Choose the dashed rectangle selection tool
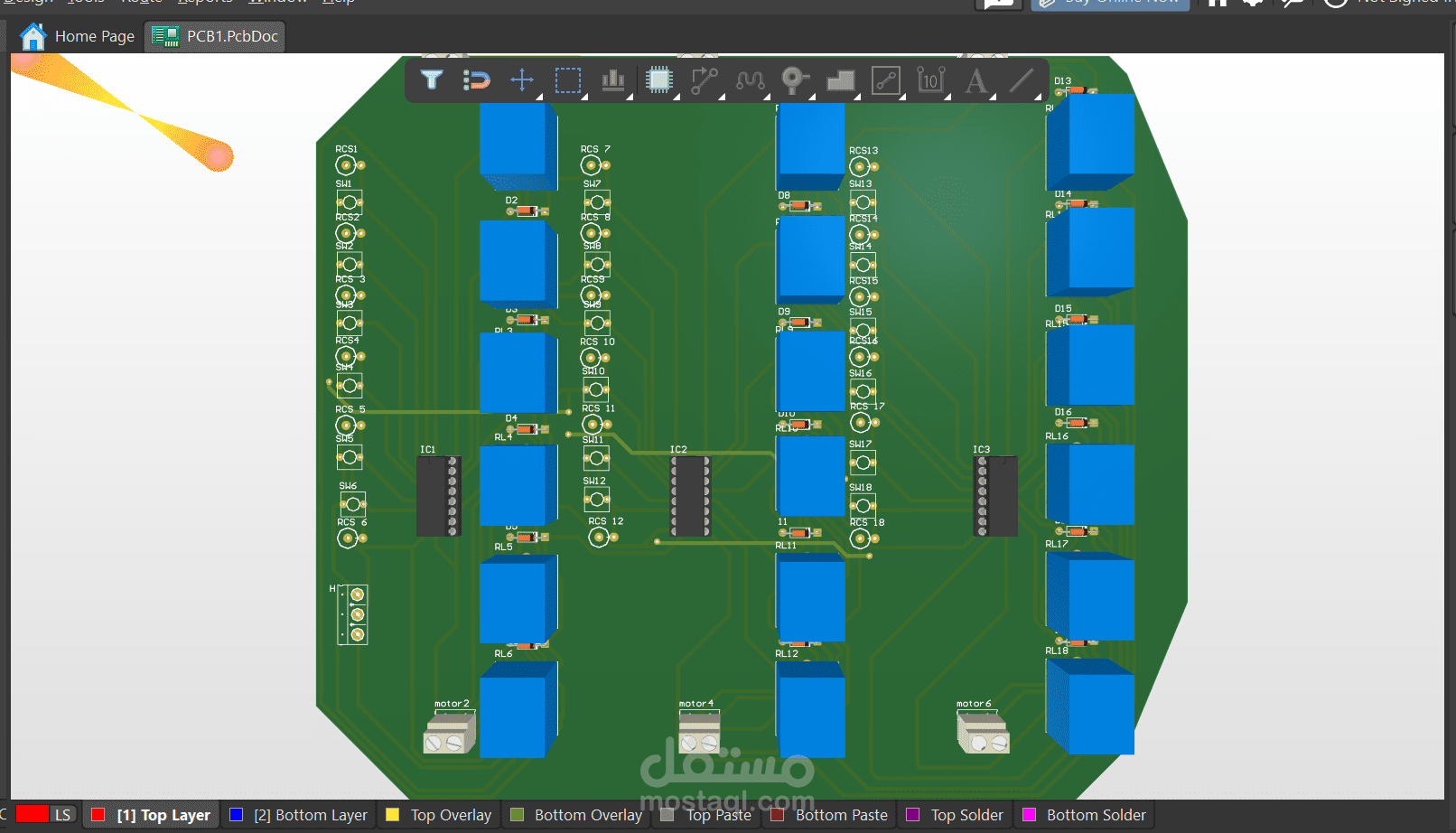 tap(568, 80)
